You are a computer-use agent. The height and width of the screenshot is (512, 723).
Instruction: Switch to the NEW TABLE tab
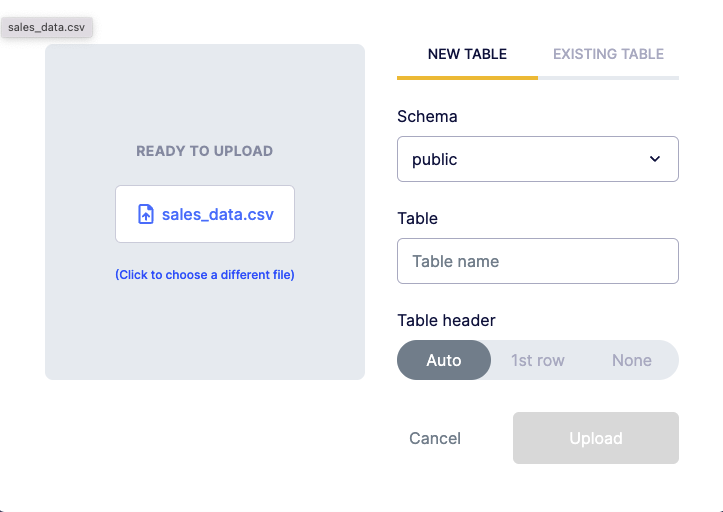pos(467,54)
